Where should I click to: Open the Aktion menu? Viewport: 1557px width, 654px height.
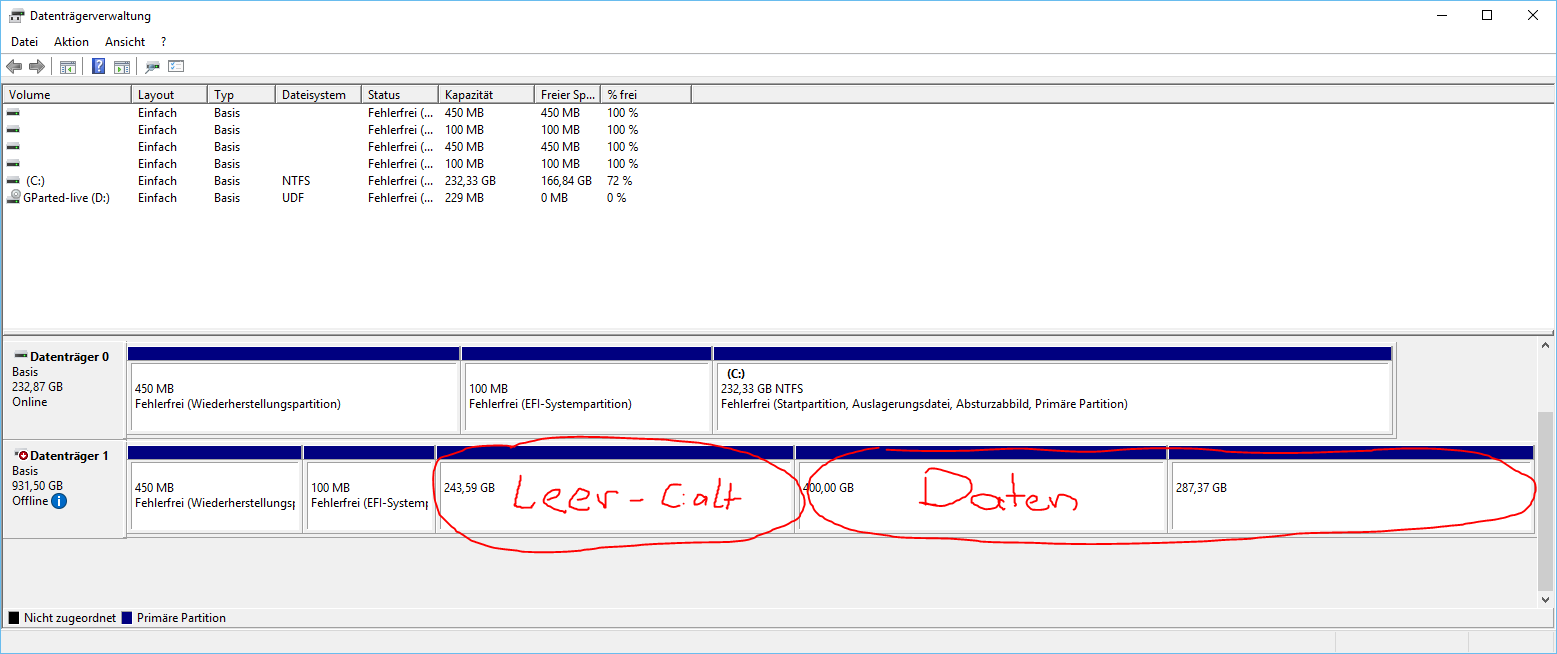point(71,42)
